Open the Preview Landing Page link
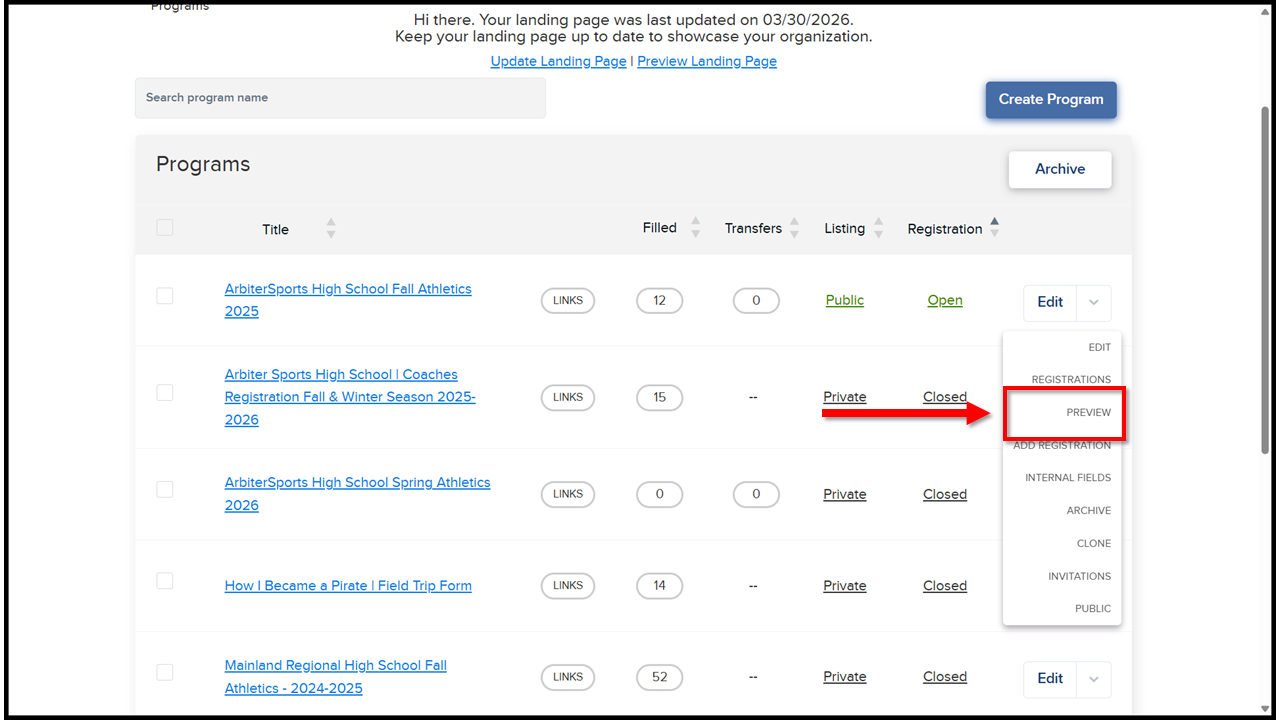Image resolution: width=1280 pixels, height=720 pixels. click(x=707, y=61)
